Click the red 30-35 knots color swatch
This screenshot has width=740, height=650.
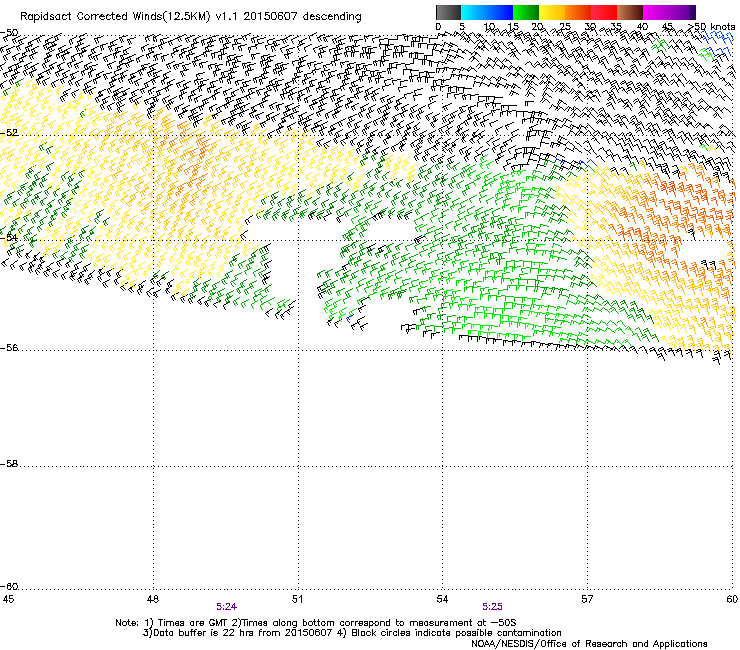(x=604, y=12)
